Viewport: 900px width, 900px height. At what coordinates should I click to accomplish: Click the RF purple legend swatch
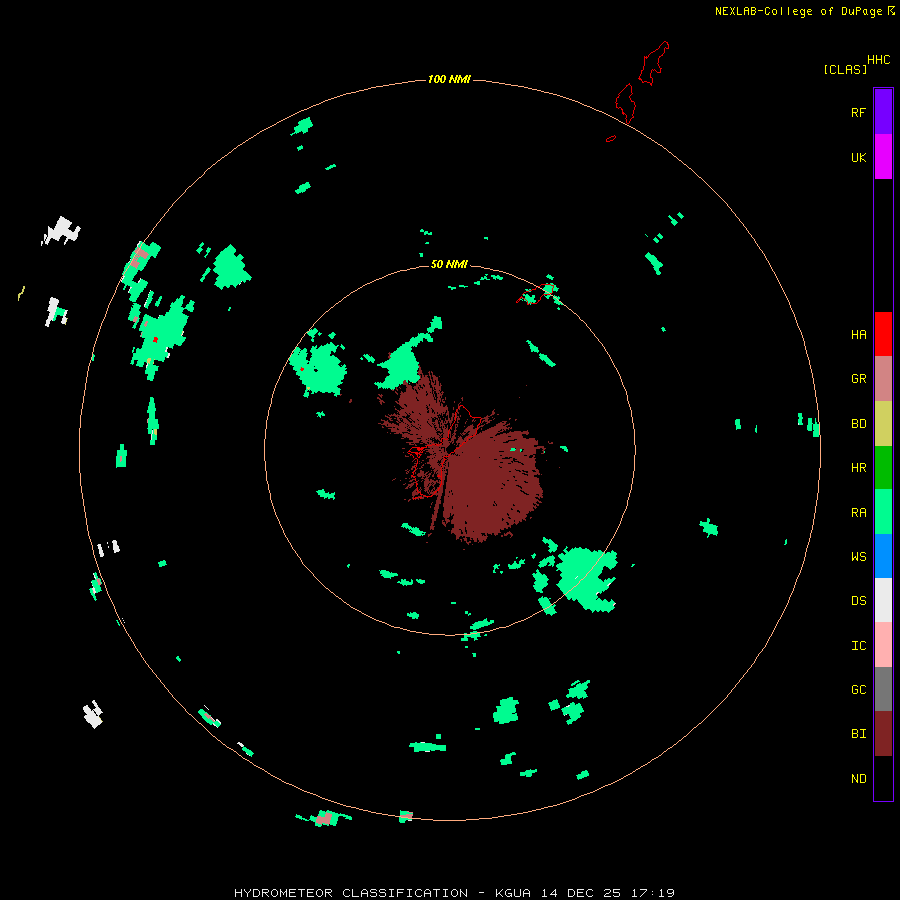pos(883,112)
